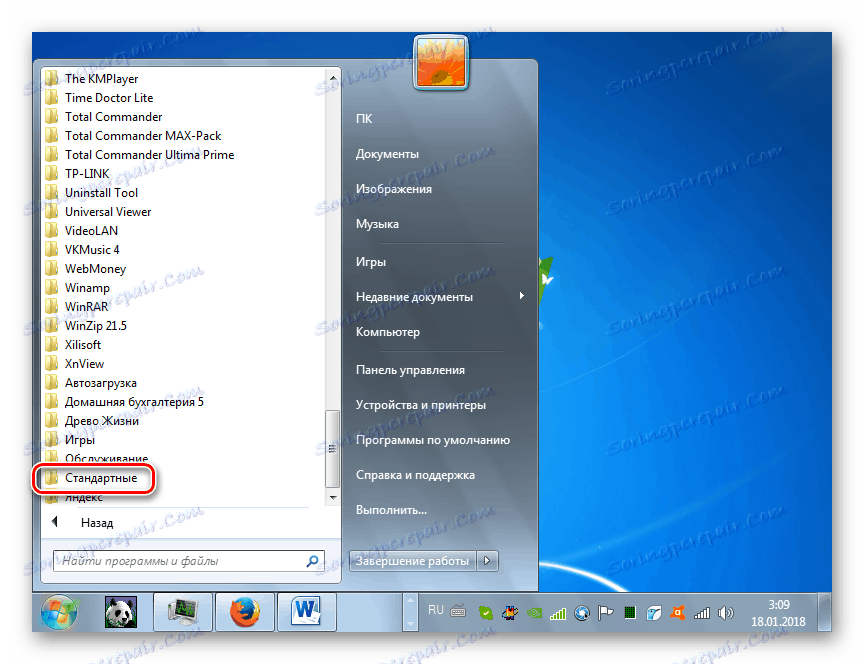Screen dimensions: 864x664
Task: Open Firefox from taskbar
Action: (245, 612)
